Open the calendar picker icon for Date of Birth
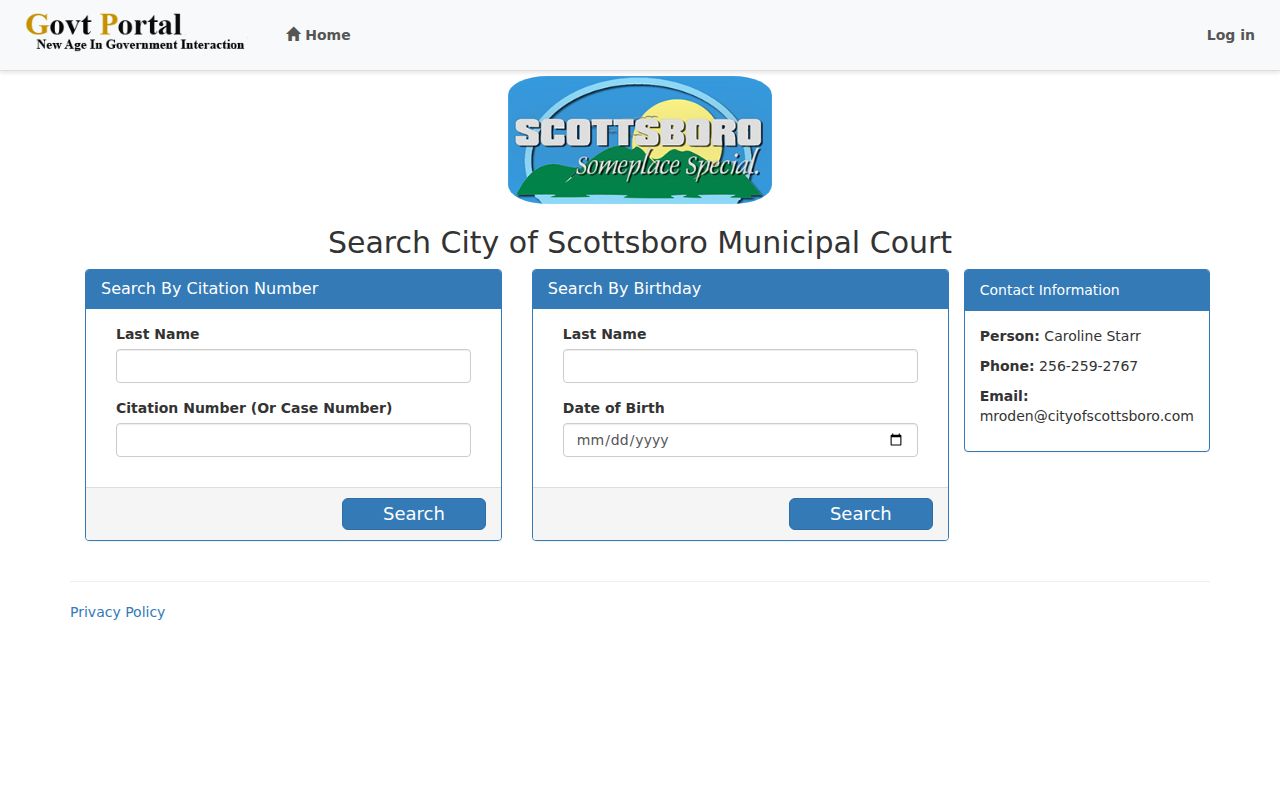1280x800 pixels. pos(896,440)
